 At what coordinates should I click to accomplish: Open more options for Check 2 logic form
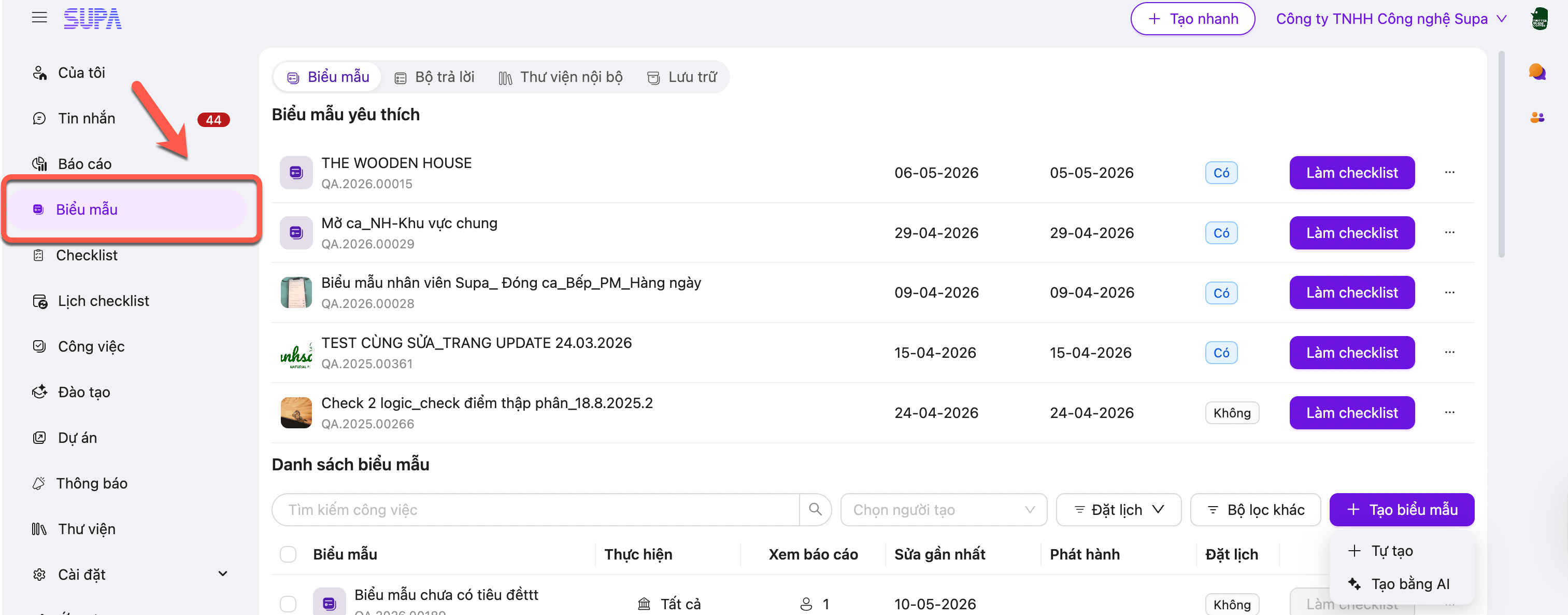(x=1449, y=413)
